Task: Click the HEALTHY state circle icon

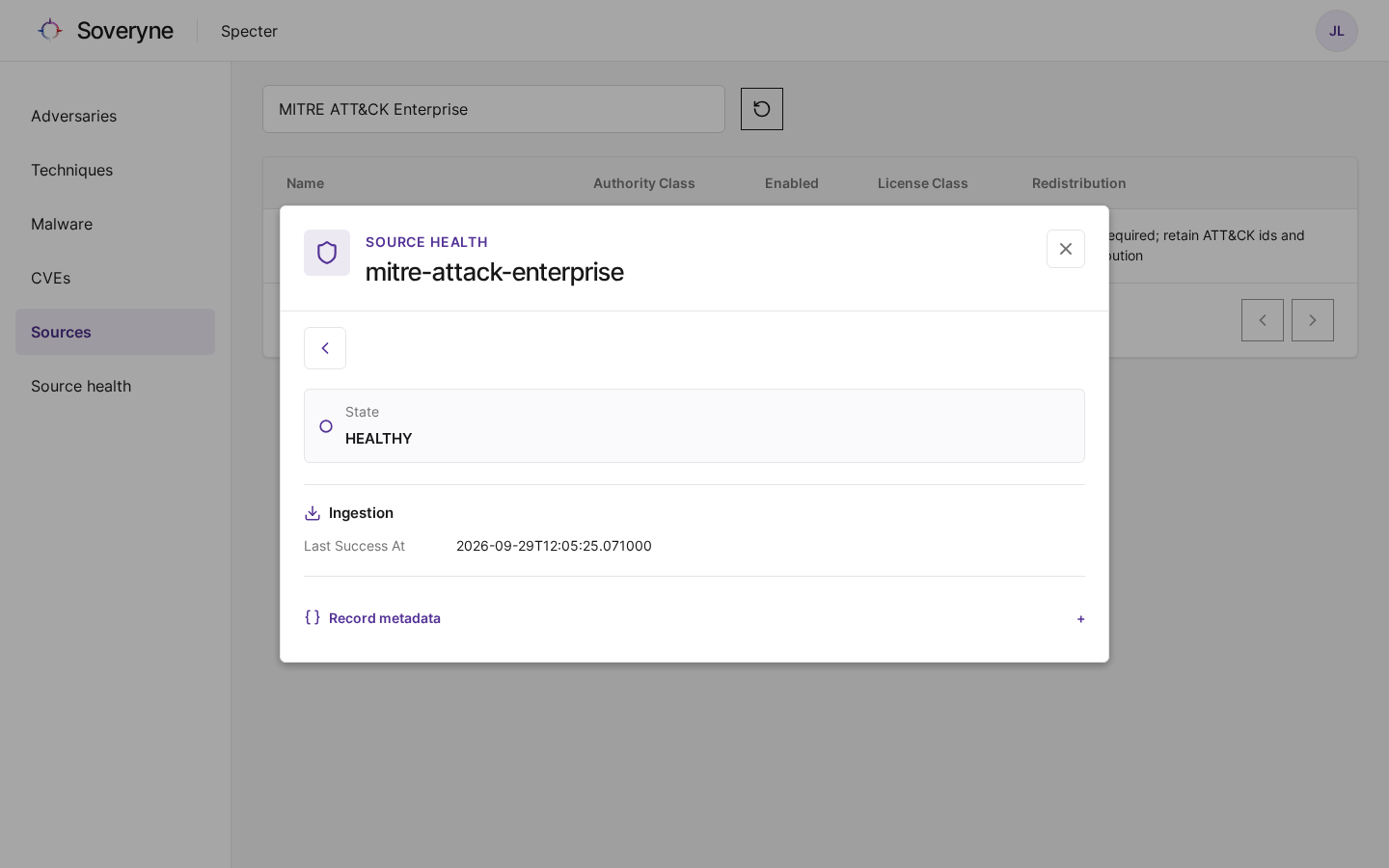Action: 326,426
